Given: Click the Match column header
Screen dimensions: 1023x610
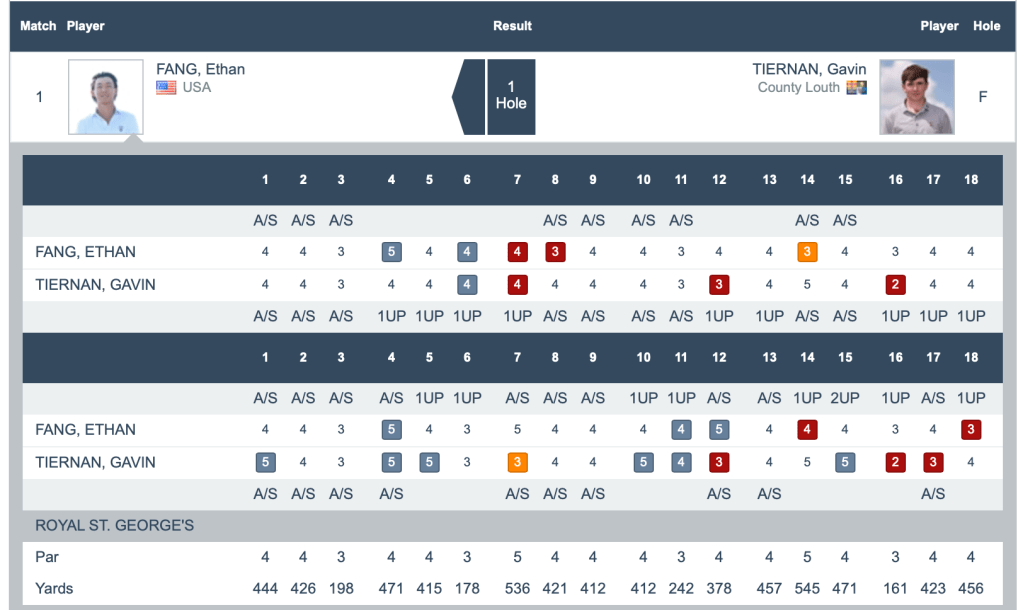Looking at the screenshot, I should point(38,26).
